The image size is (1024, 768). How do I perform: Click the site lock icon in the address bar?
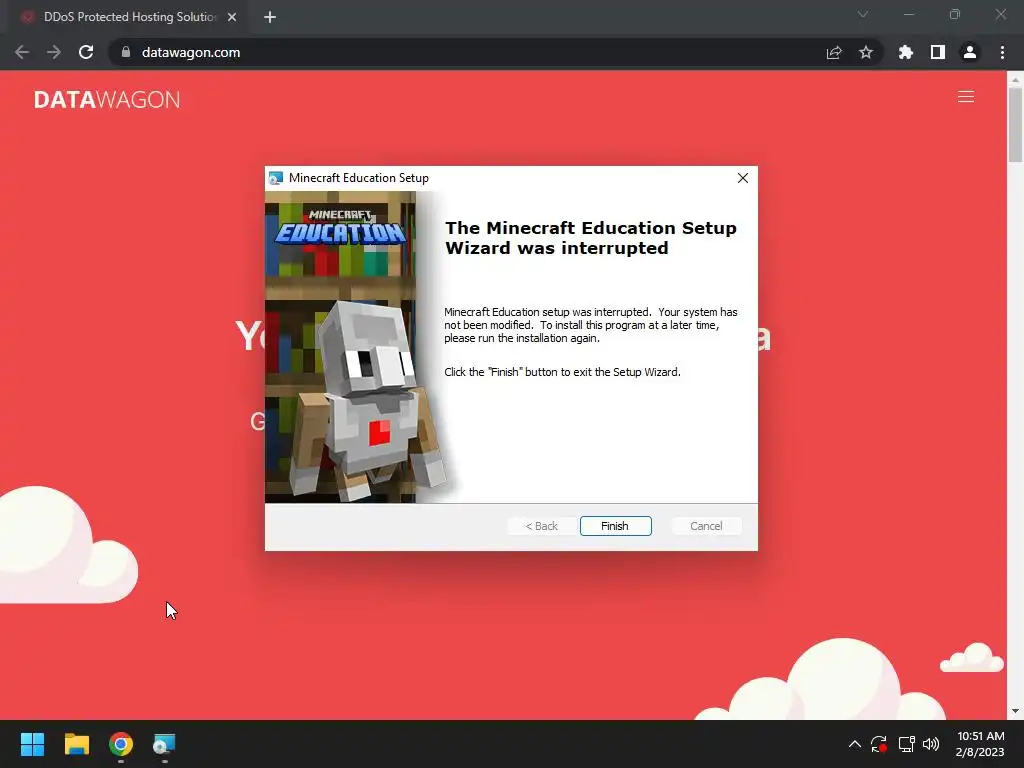pos(126,52)
